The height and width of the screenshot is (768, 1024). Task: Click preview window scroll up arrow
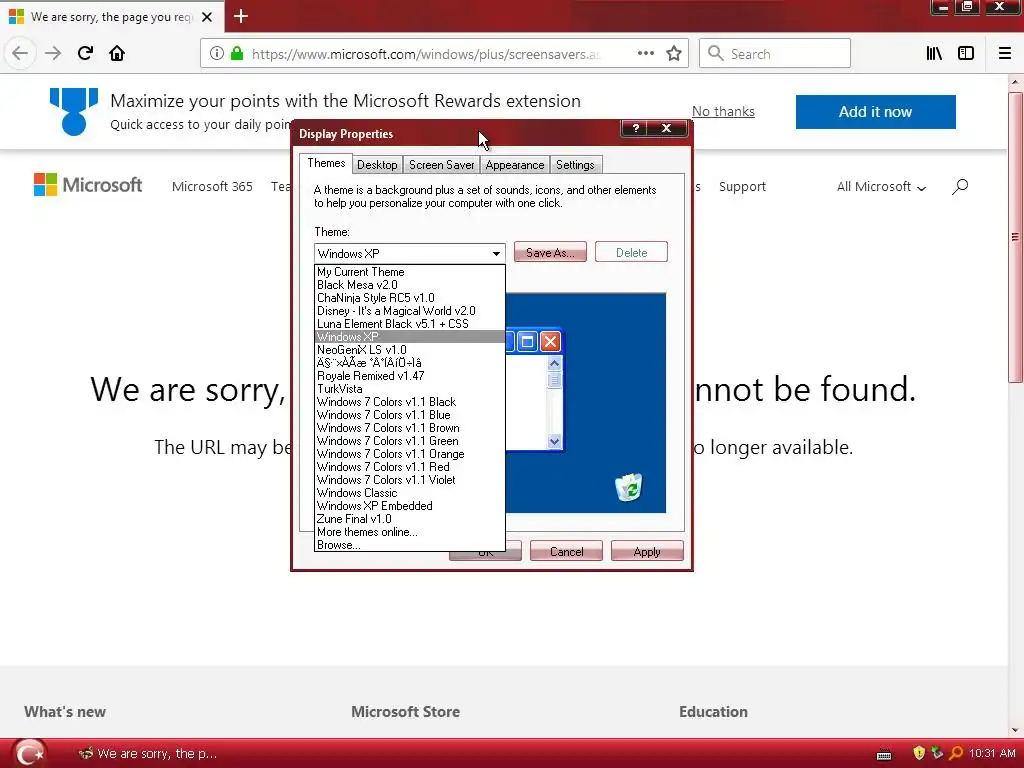tap(554, 363)
